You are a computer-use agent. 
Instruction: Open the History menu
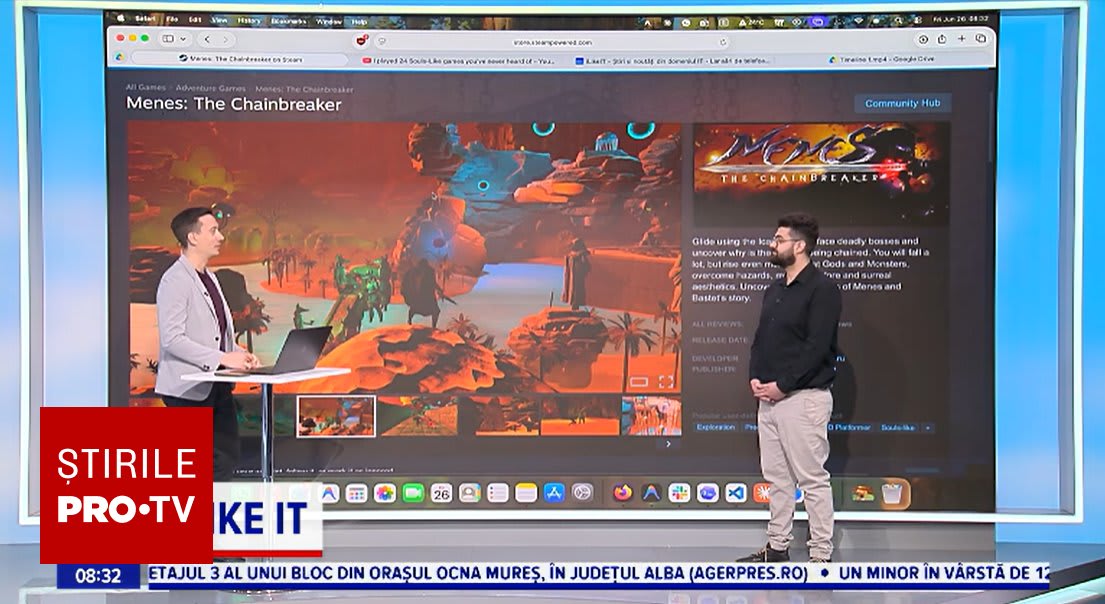[x=249, y=21]
